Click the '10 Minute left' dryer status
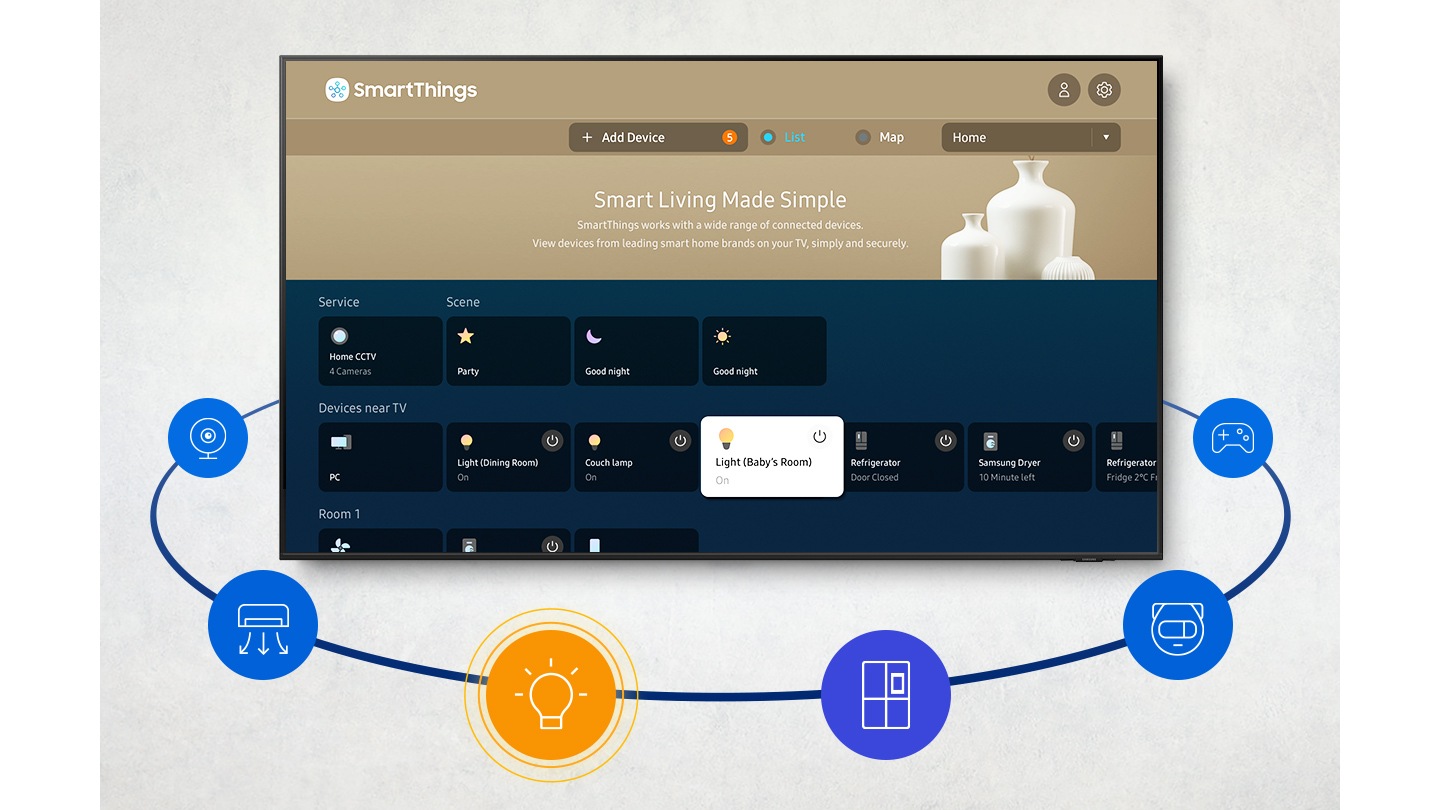 [1007, 477]
